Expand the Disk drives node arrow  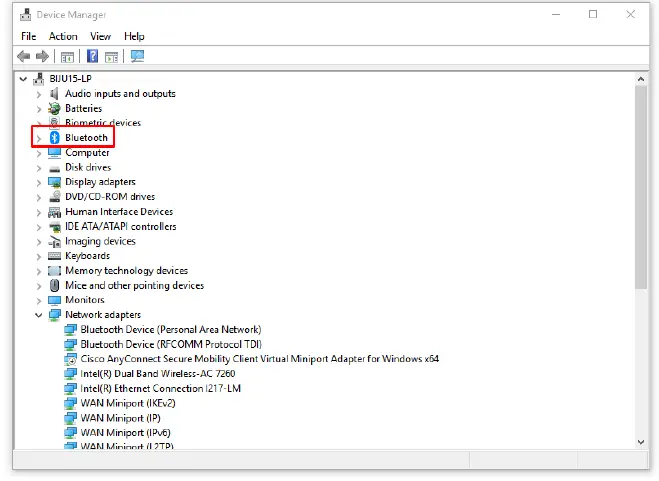[39, 168]
